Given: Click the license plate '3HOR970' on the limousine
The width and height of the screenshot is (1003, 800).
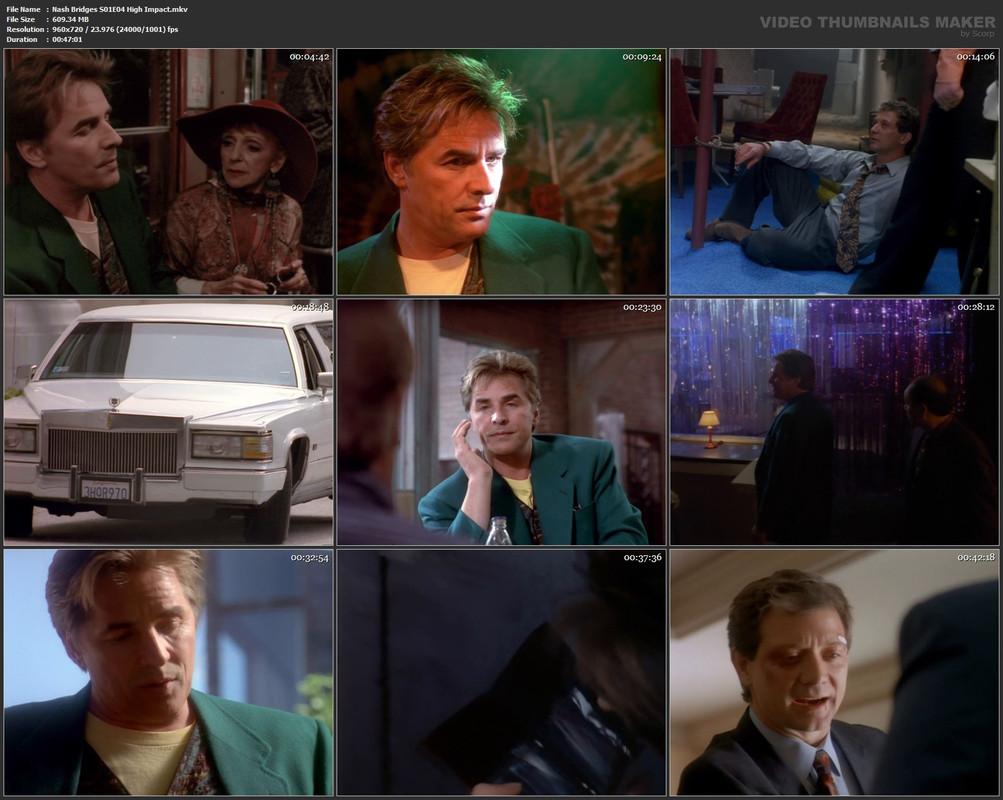Looking at the screenshot, I should coord(106,492).
